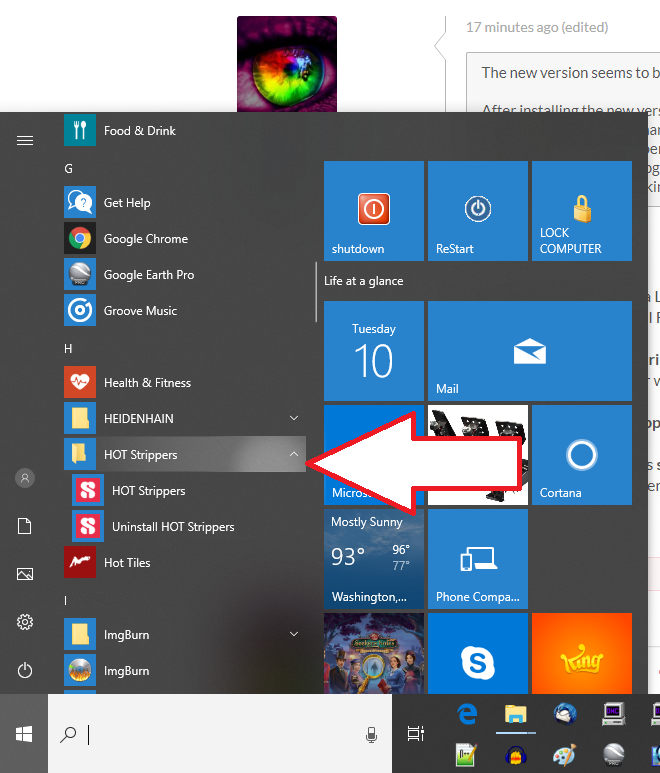Open the King game tile
Image resolution: width=660 pixels, height=773 pixels.
click(x=582, y=654)
